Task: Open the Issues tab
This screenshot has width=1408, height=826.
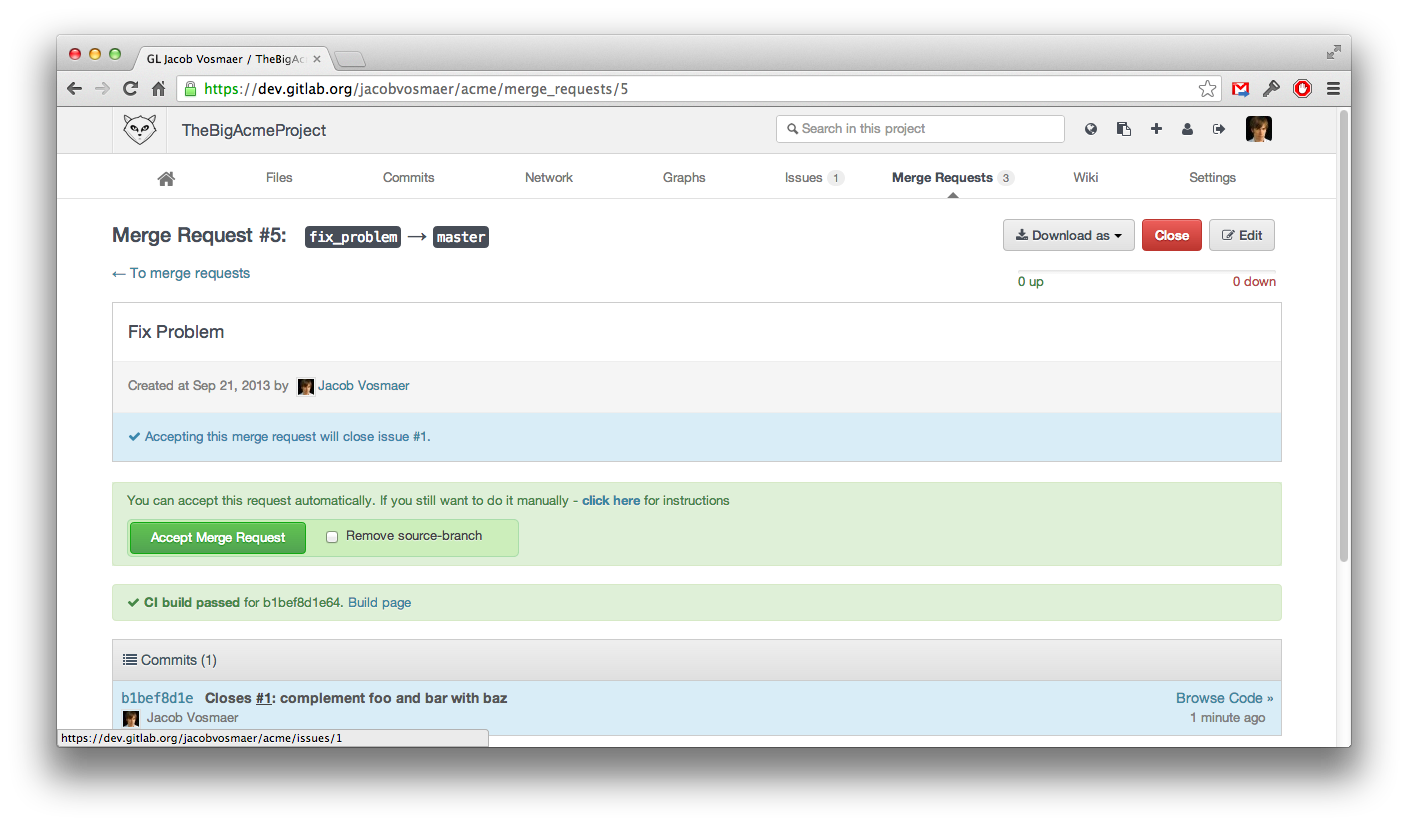Action: [804, 177]
